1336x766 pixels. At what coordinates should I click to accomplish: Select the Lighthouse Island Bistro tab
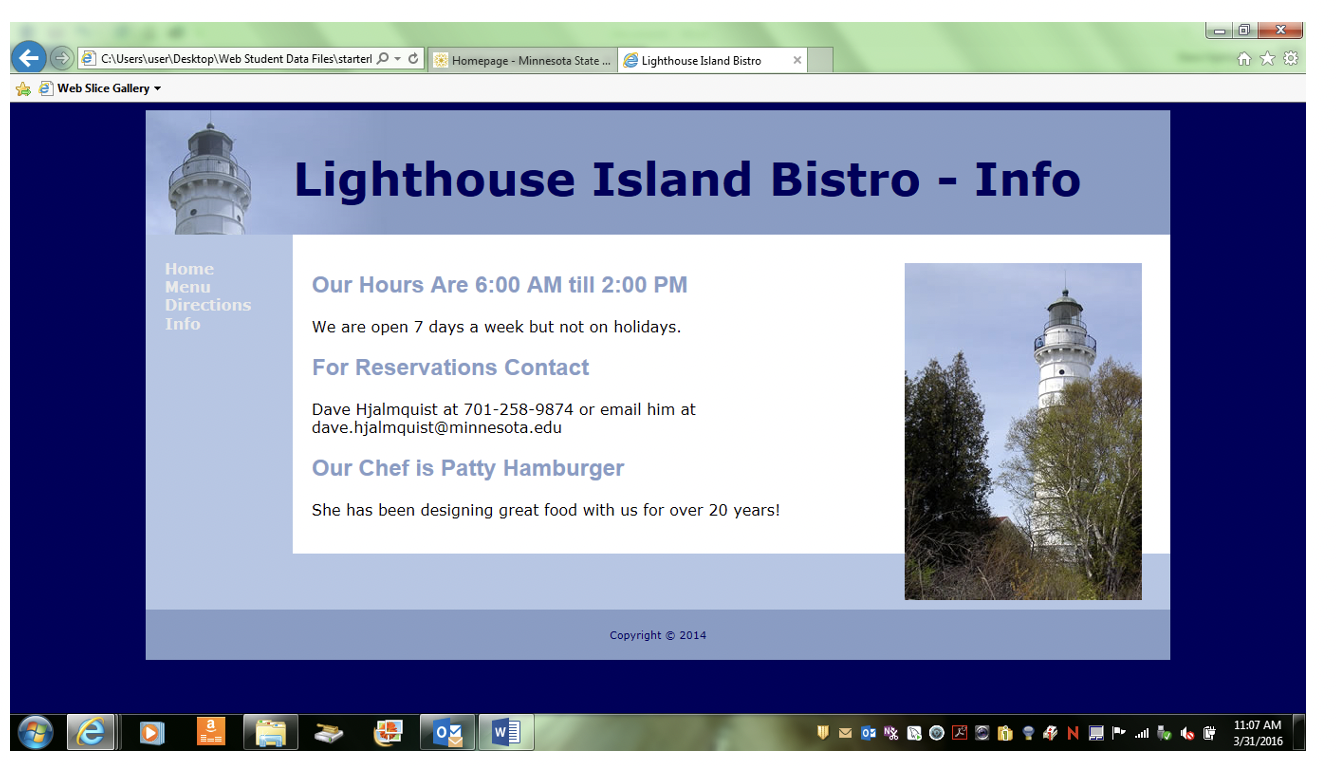pyautogui.click(x=702, y=60)
